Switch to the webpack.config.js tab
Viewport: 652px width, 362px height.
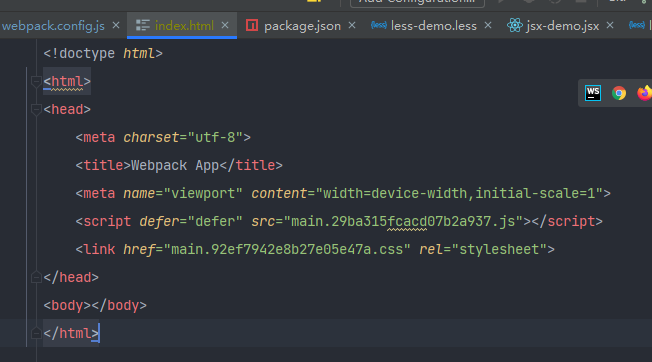click(53, 26)
